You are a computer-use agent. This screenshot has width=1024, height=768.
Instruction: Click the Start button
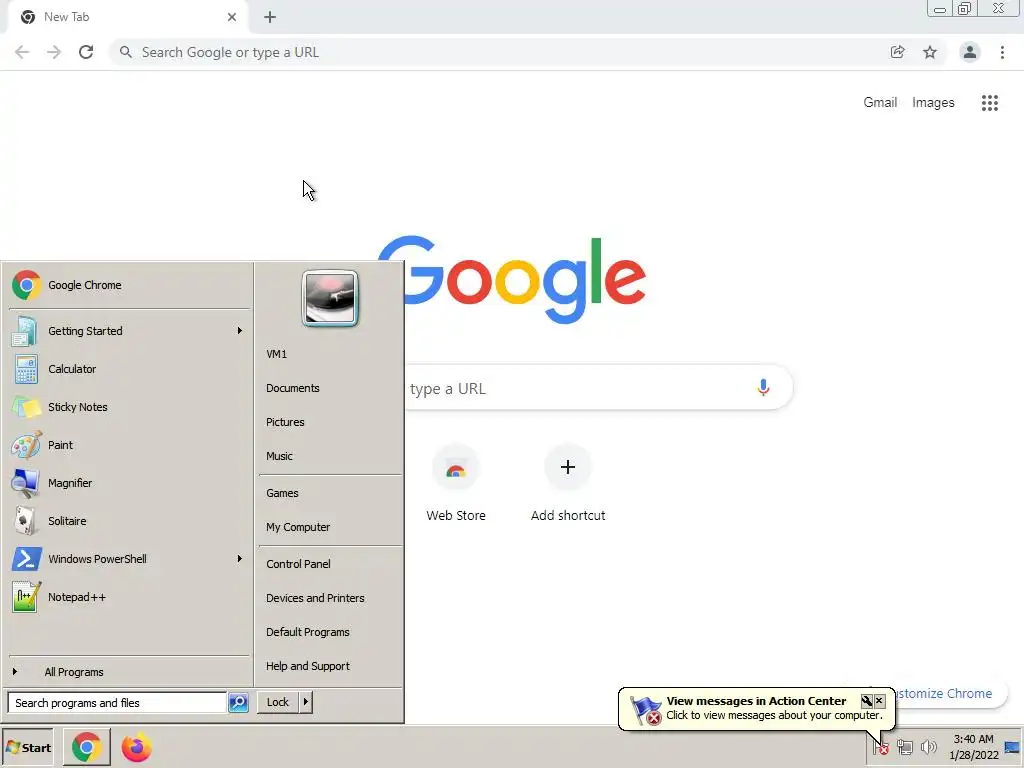[28, 748]
